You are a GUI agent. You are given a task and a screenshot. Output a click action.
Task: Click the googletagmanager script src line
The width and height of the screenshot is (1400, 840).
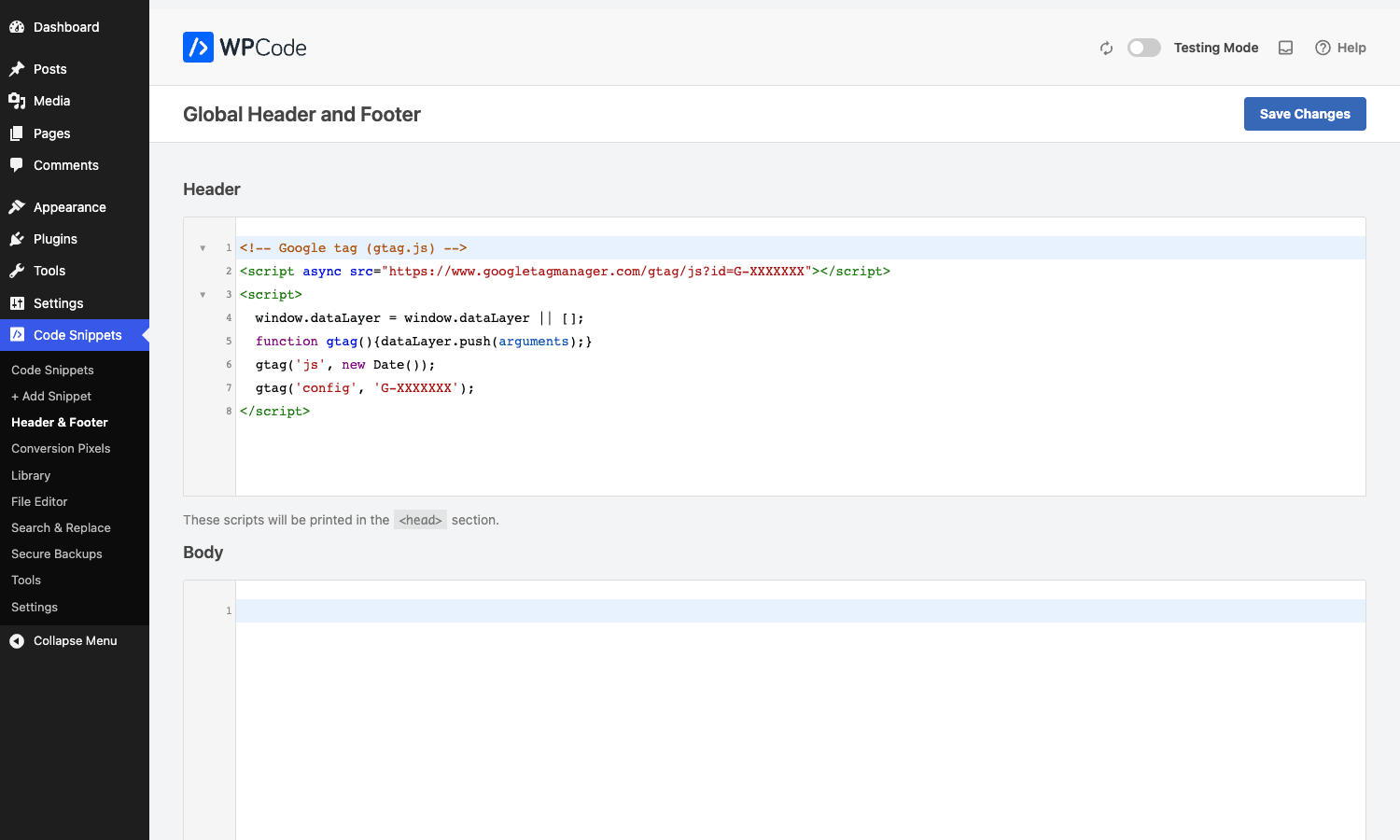tap(565, 272)
